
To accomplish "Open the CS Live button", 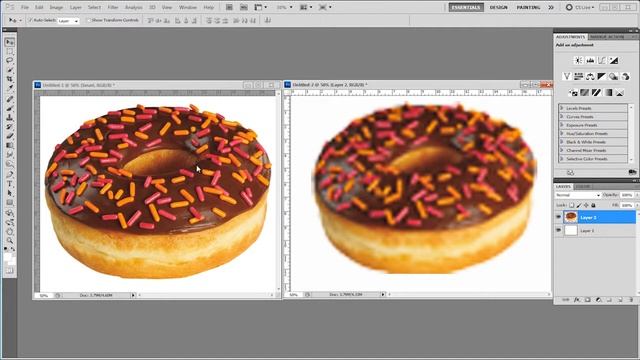I will [580, 7].
